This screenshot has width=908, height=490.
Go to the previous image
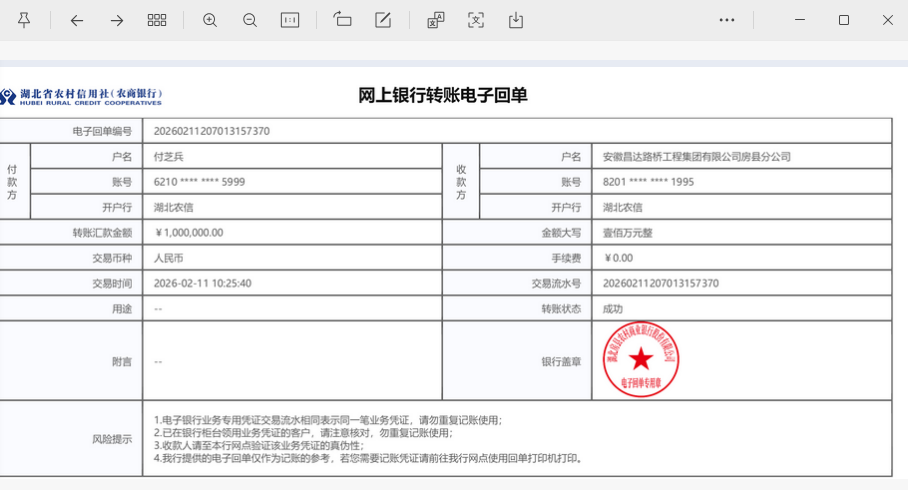tap(77, 20)
